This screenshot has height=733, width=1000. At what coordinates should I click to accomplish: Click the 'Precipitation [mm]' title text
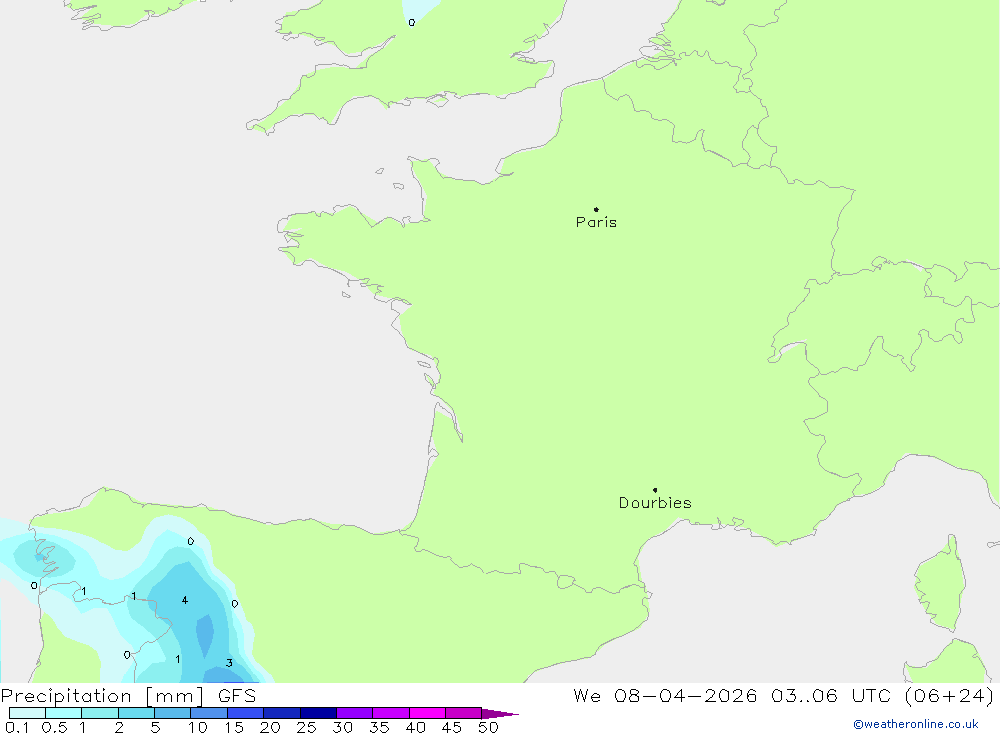pos(102,696)
